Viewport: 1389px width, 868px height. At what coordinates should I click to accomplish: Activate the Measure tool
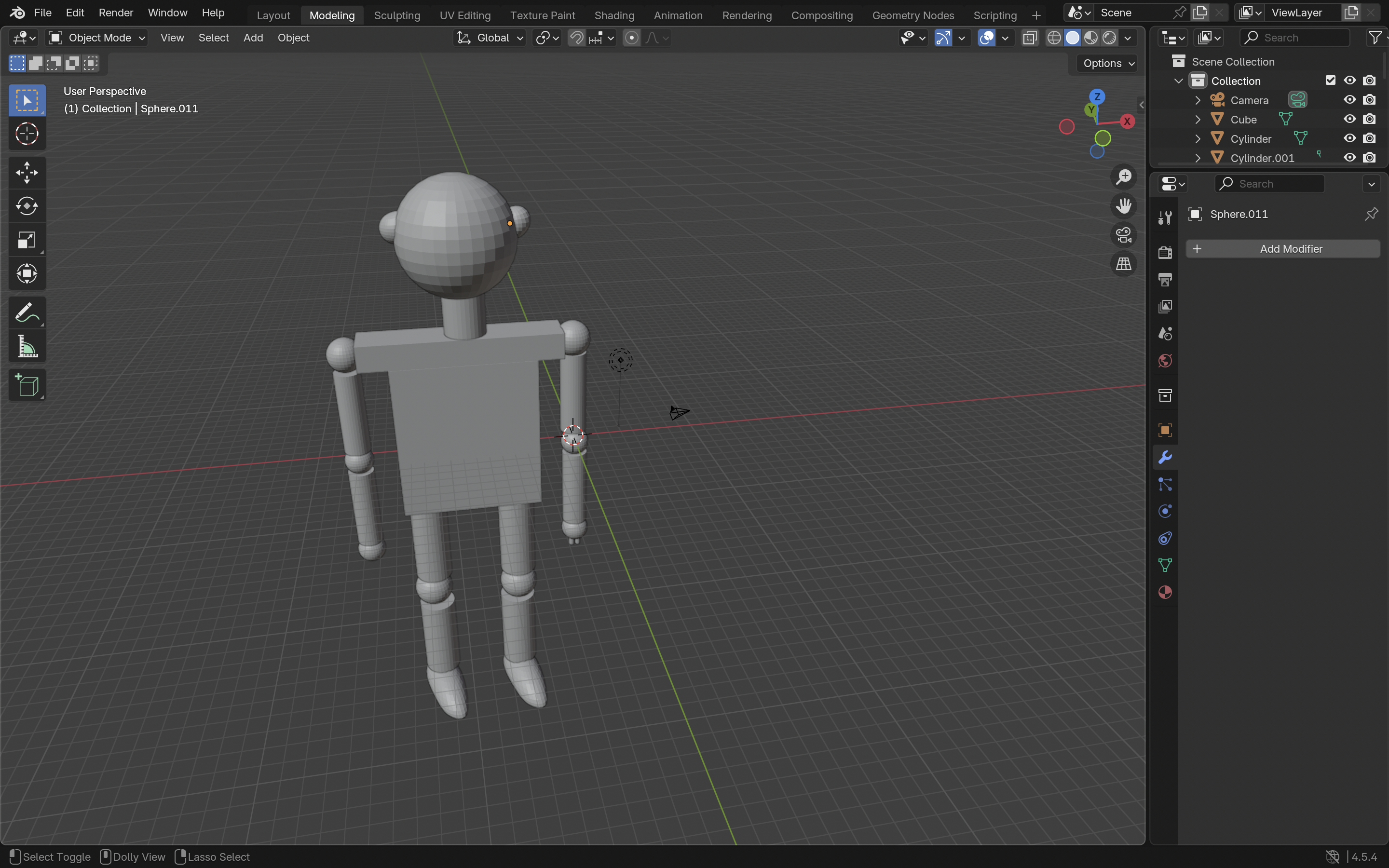tap(27, 347)
